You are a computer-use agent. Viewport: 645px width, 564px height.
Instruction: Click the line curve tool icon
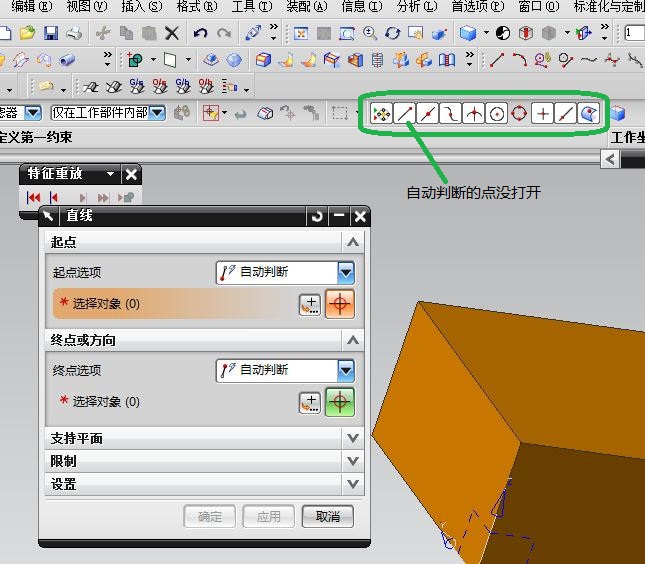coord(497,60)
